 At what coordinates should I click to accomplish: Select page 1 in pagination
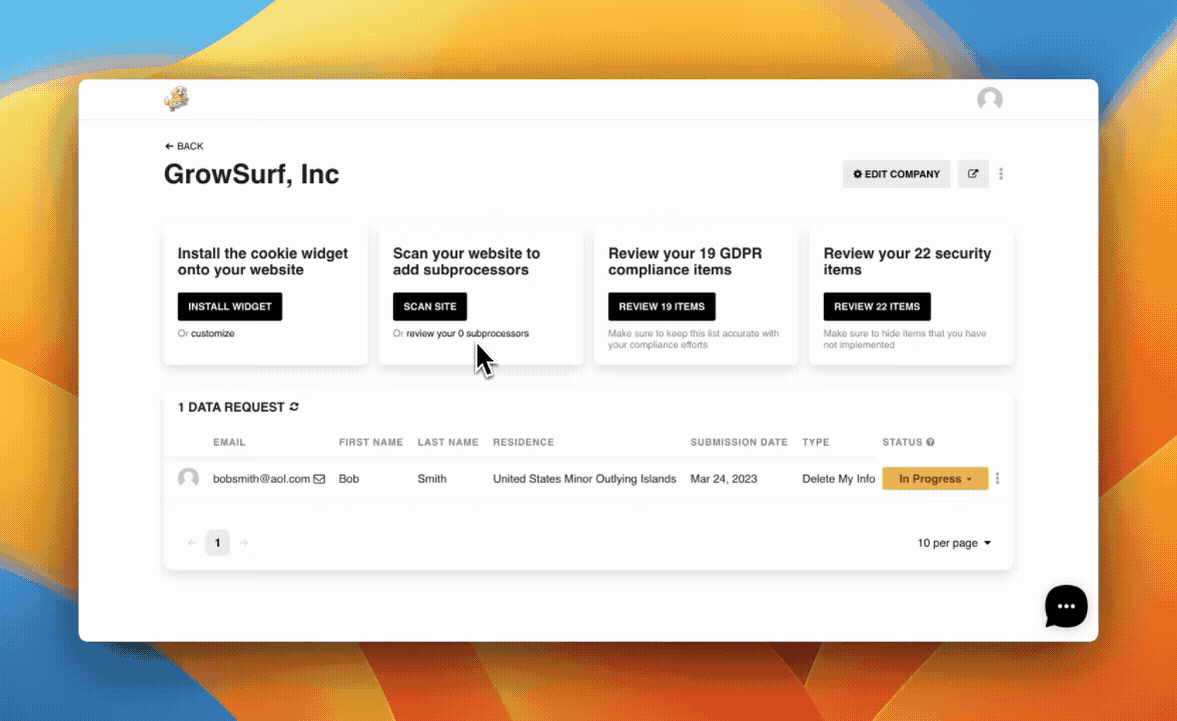pyautogui.click(x=217, y=543)
